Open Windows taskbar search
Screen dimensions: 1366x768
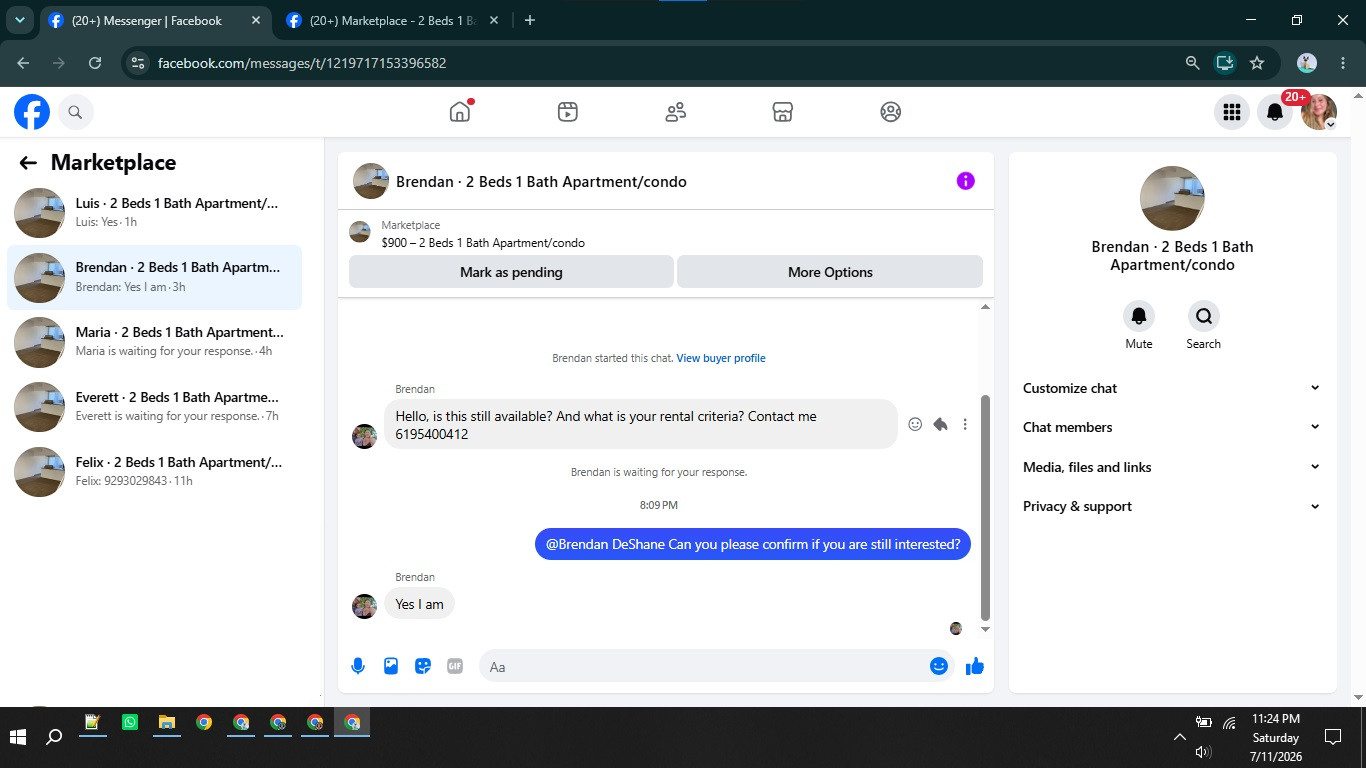pos(55,737)
